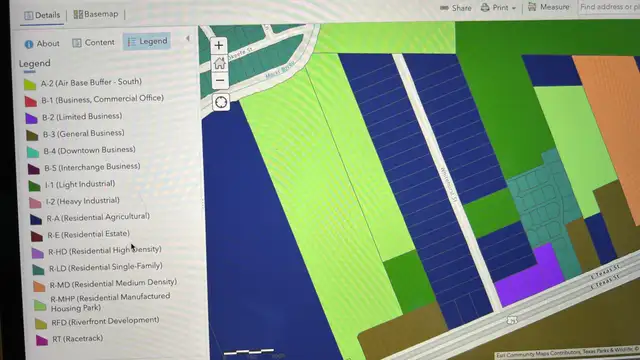Click the text 'RFD (Riverfront Development)'

pos(105,321)
